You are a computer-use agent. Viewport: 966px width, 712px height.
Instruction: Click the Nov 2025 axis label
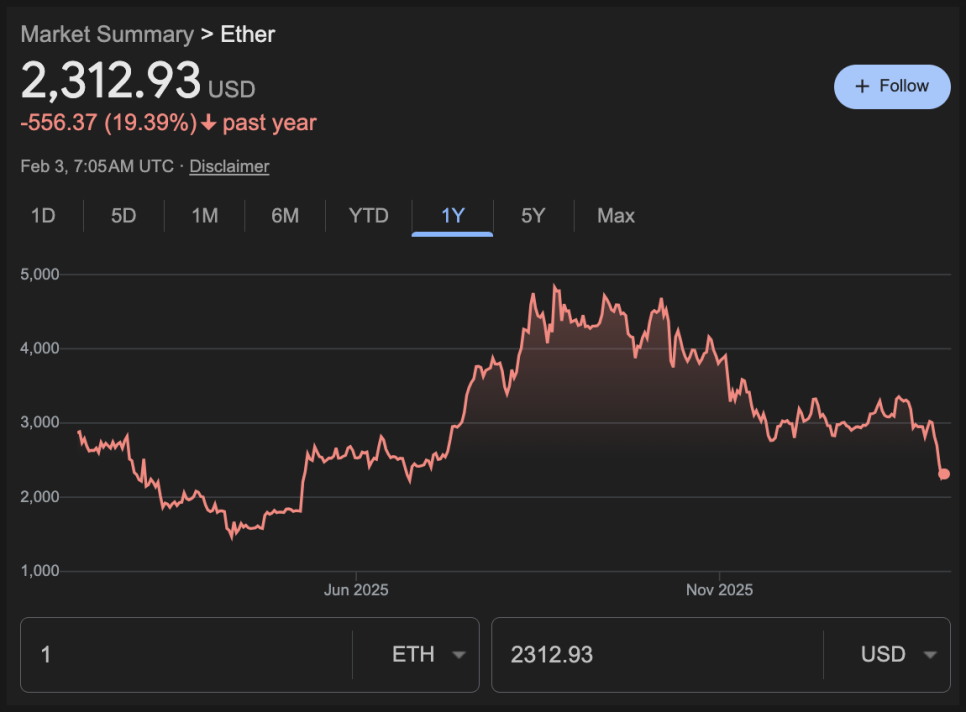pos(719,590)
